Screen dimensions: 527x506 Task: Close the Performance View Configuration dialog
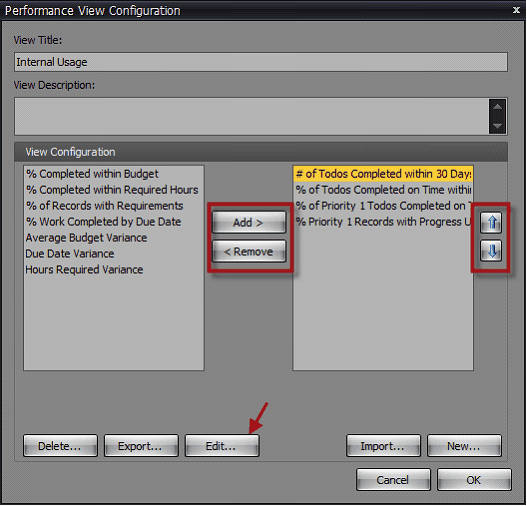pyautogui.click(x=516, y=10)
